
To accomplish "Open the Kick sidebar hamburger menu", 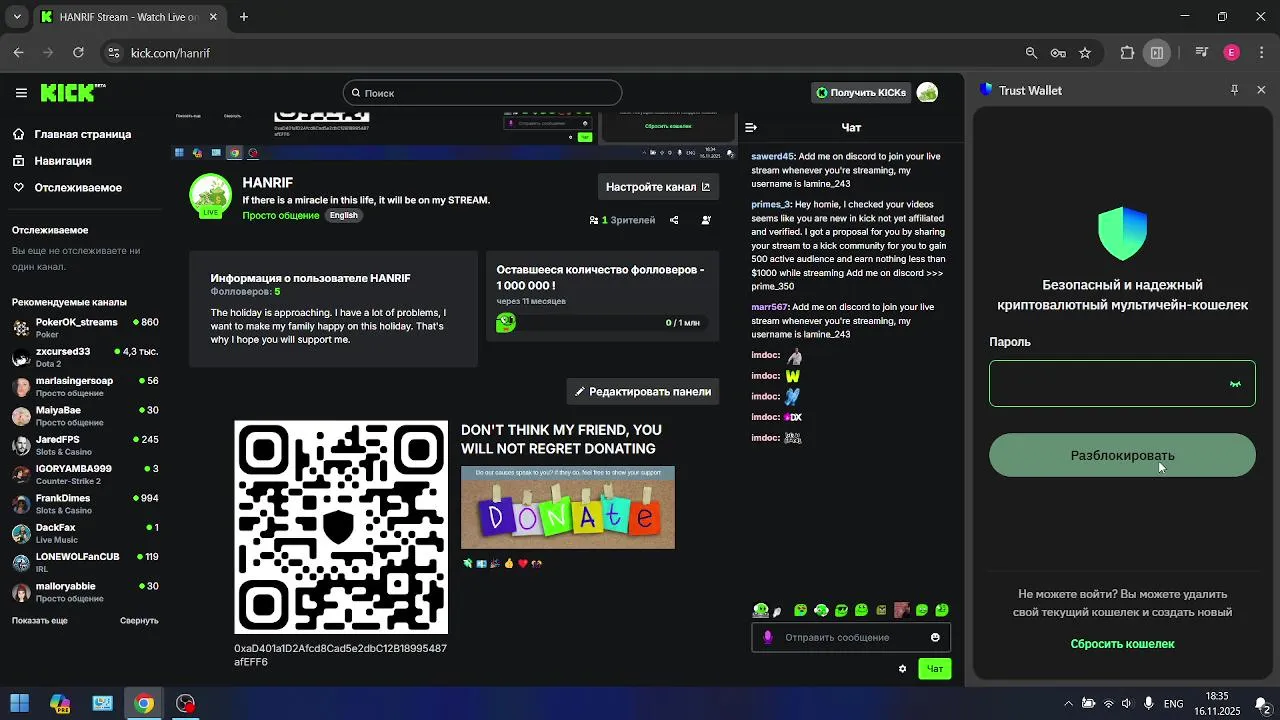I will click(21, 93).
